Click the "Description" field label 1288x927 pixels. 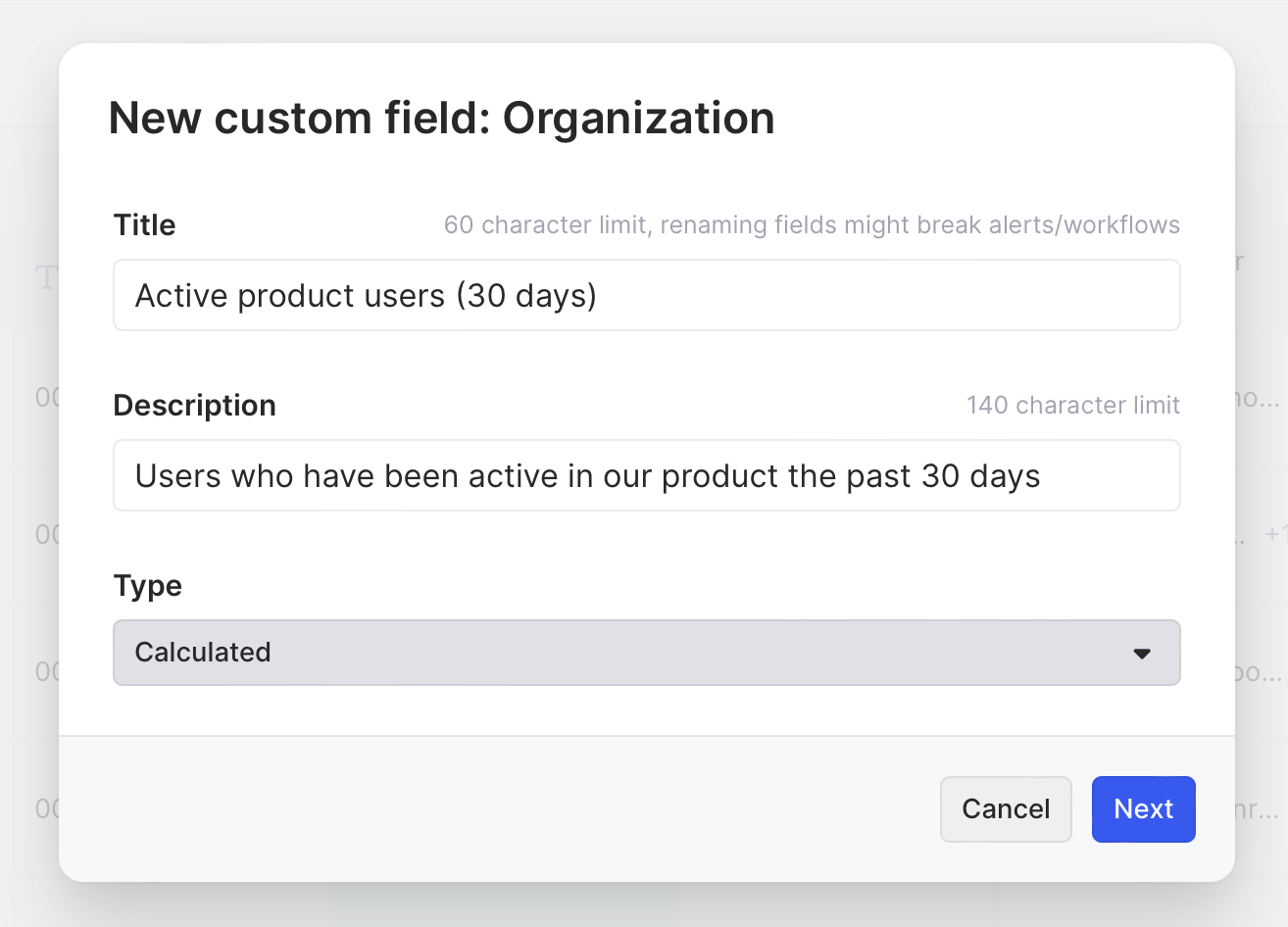[195, 406]
